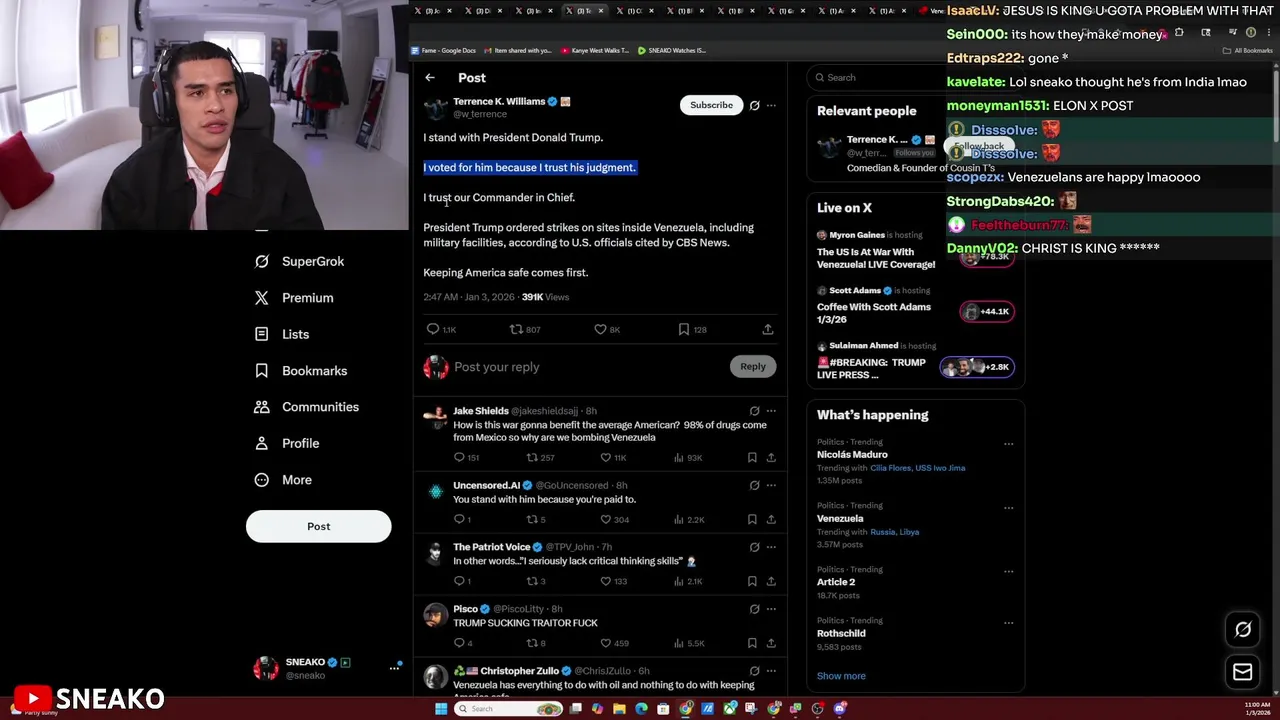
Task: Like Jake Shields' reply with 11K likes
Action: pyautogui.click(x=605, y=457)
